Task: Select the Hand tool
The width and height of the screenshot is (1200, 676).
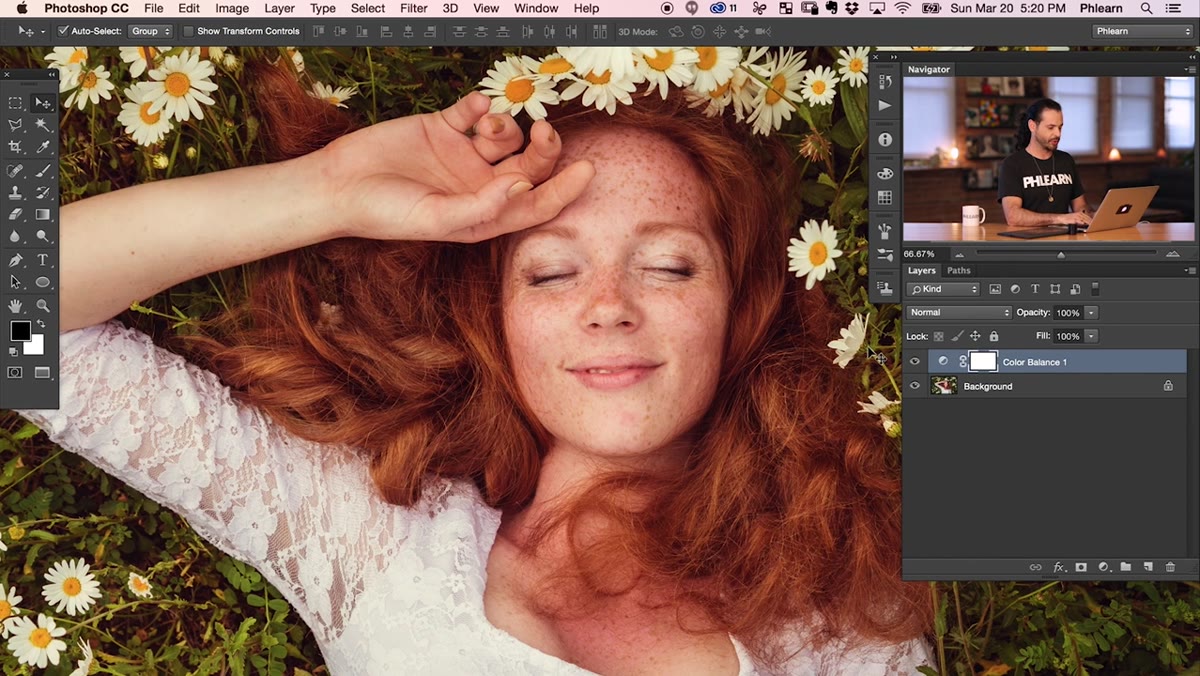Action: pos(16,305)
